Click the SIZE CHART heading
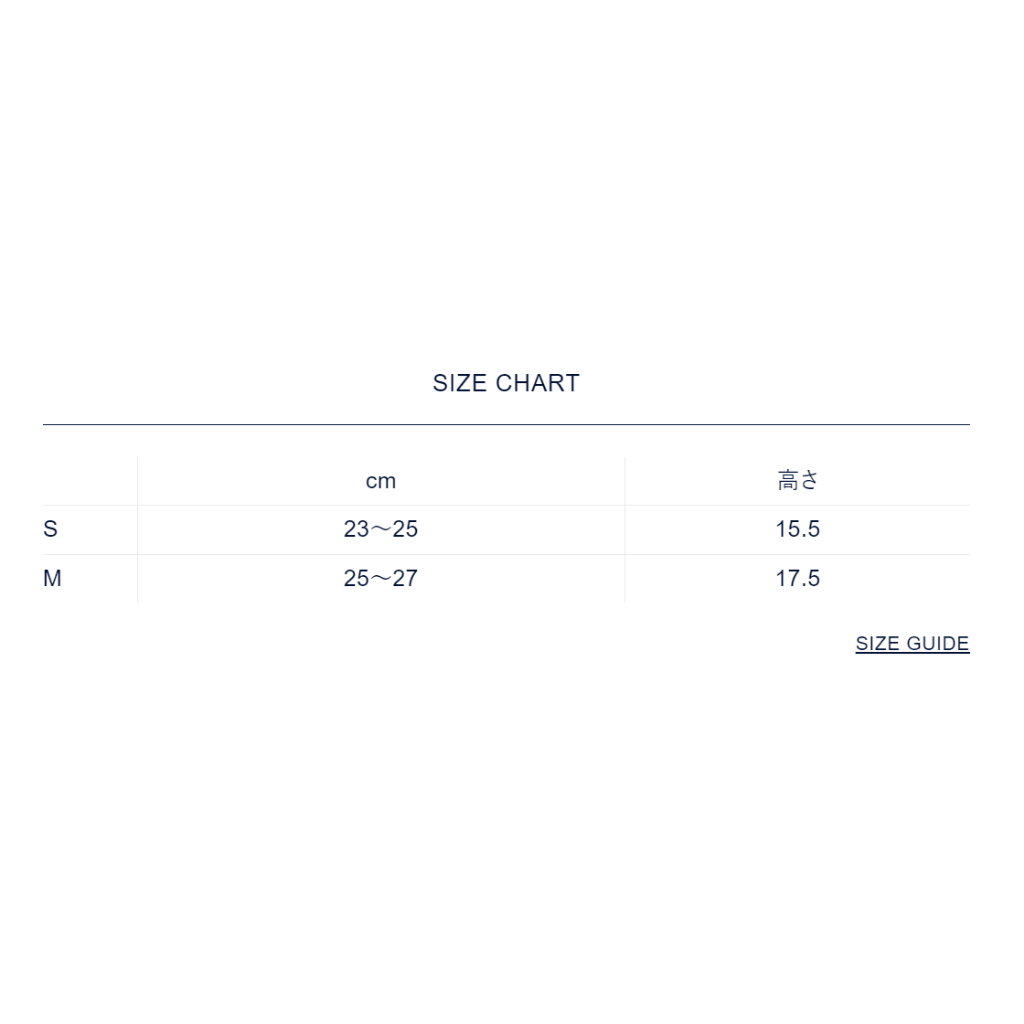Image resolution: width=1024 pixels, height=1024 pixels. coord(505,383)
